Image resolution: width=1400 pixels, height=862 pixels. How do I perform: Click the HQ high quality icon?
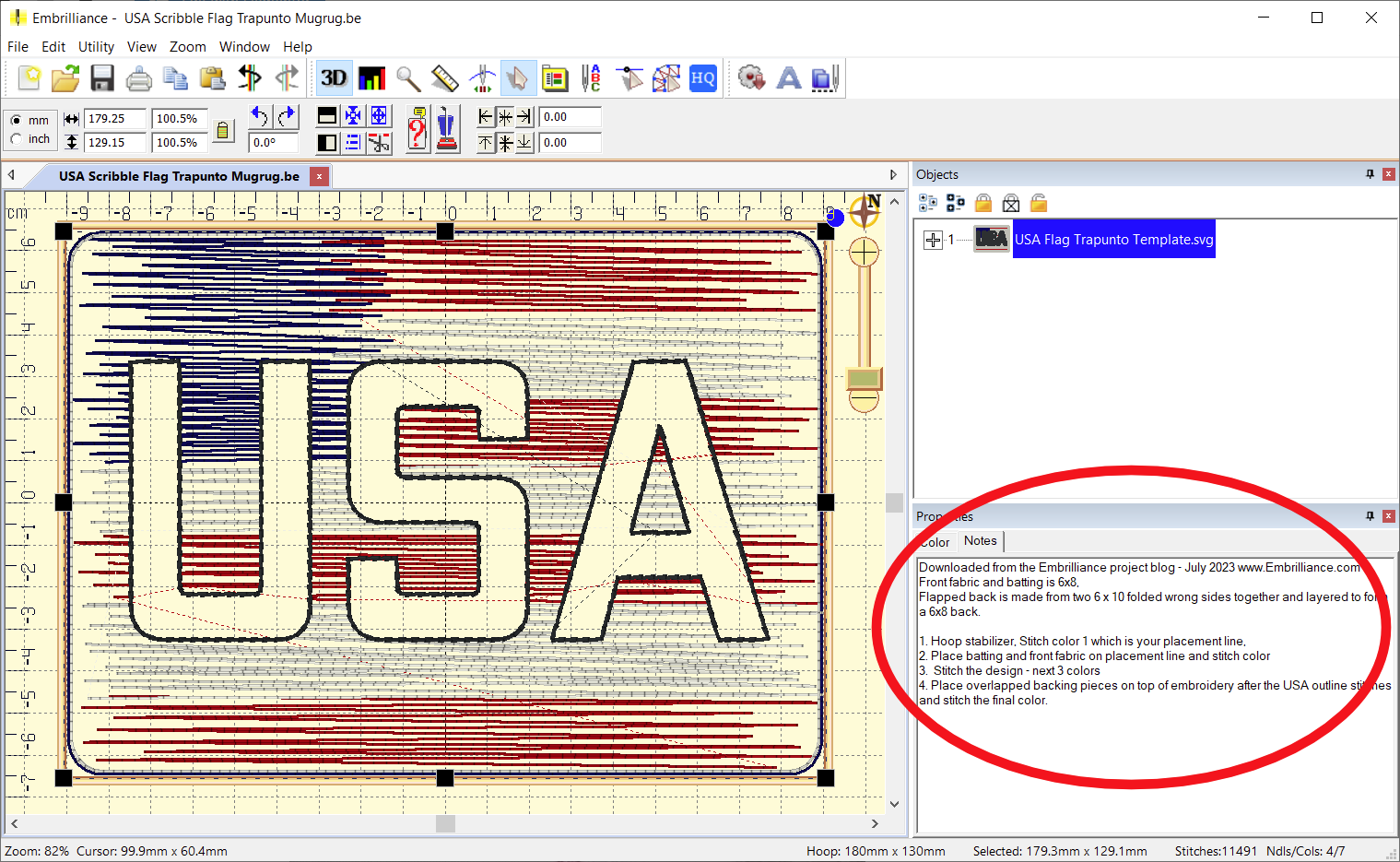pyautogui.click(x=703, y=78)
